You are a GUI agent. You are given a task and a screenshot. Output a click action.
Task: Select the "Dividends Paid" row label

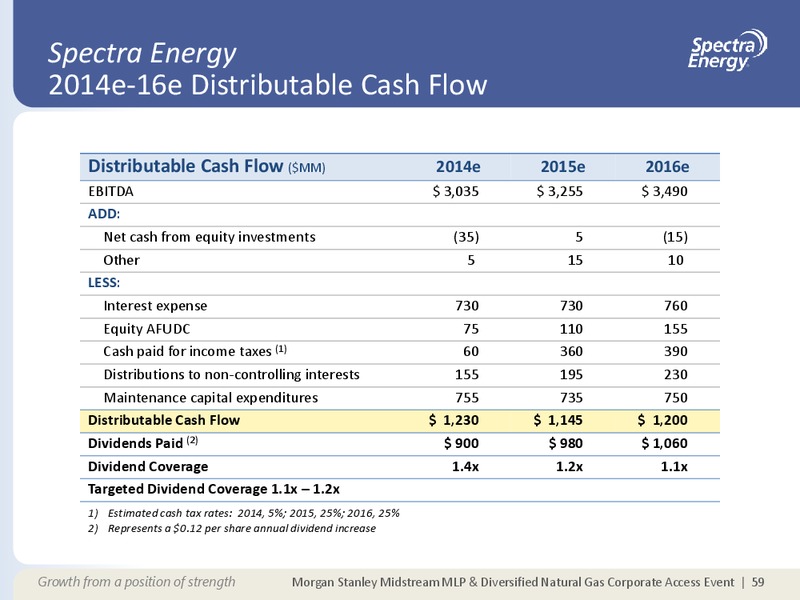click(x=143, y=443)
